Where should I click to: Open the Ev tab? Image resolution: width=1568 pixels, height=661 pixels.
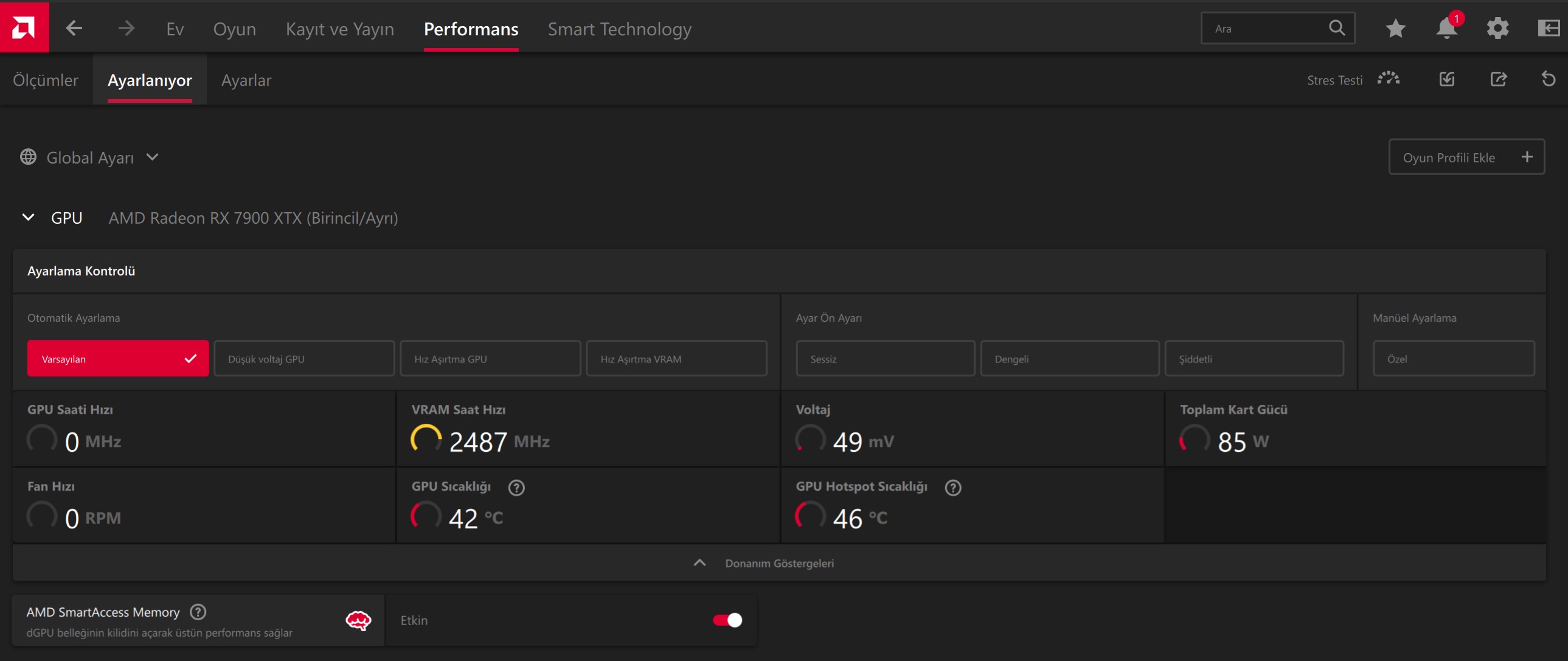(x=175, y=29)
